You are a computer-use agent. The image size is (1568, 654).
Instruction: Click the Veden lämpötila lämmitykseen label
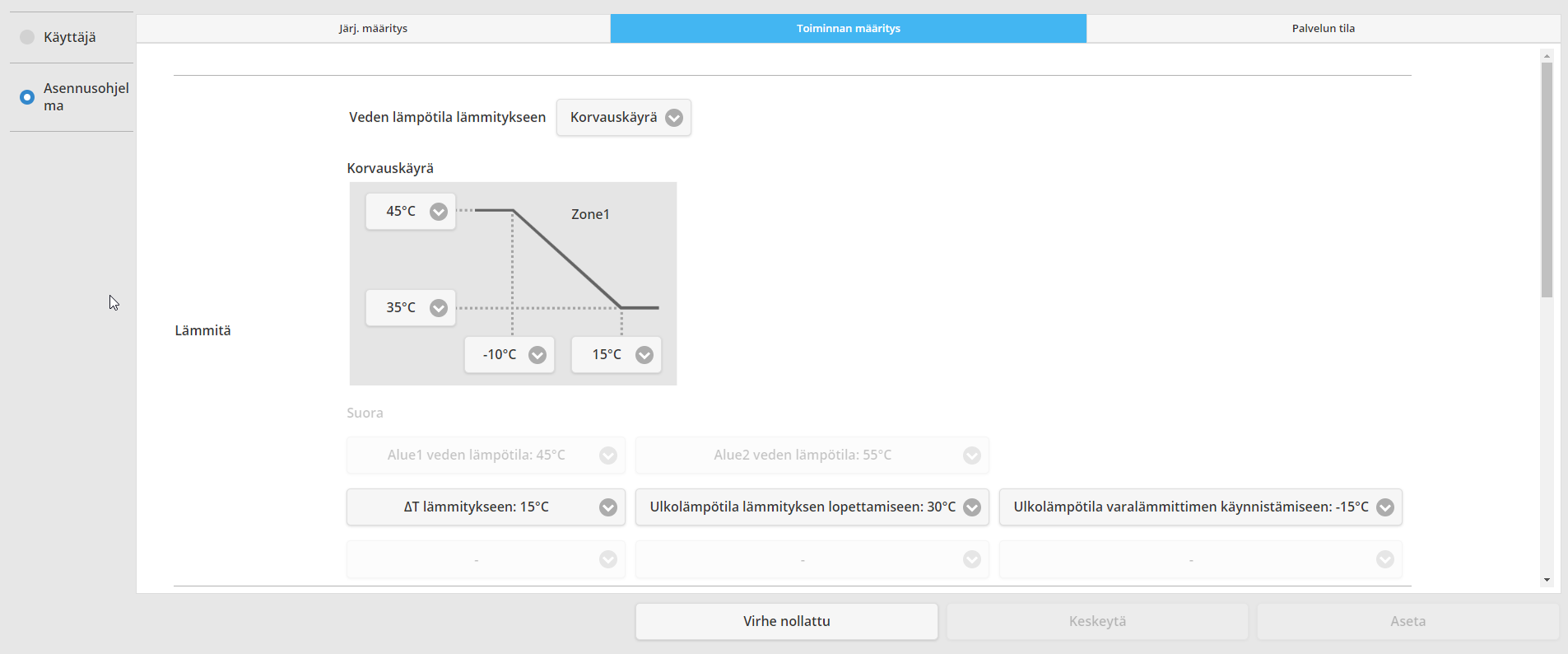(447, 117)
